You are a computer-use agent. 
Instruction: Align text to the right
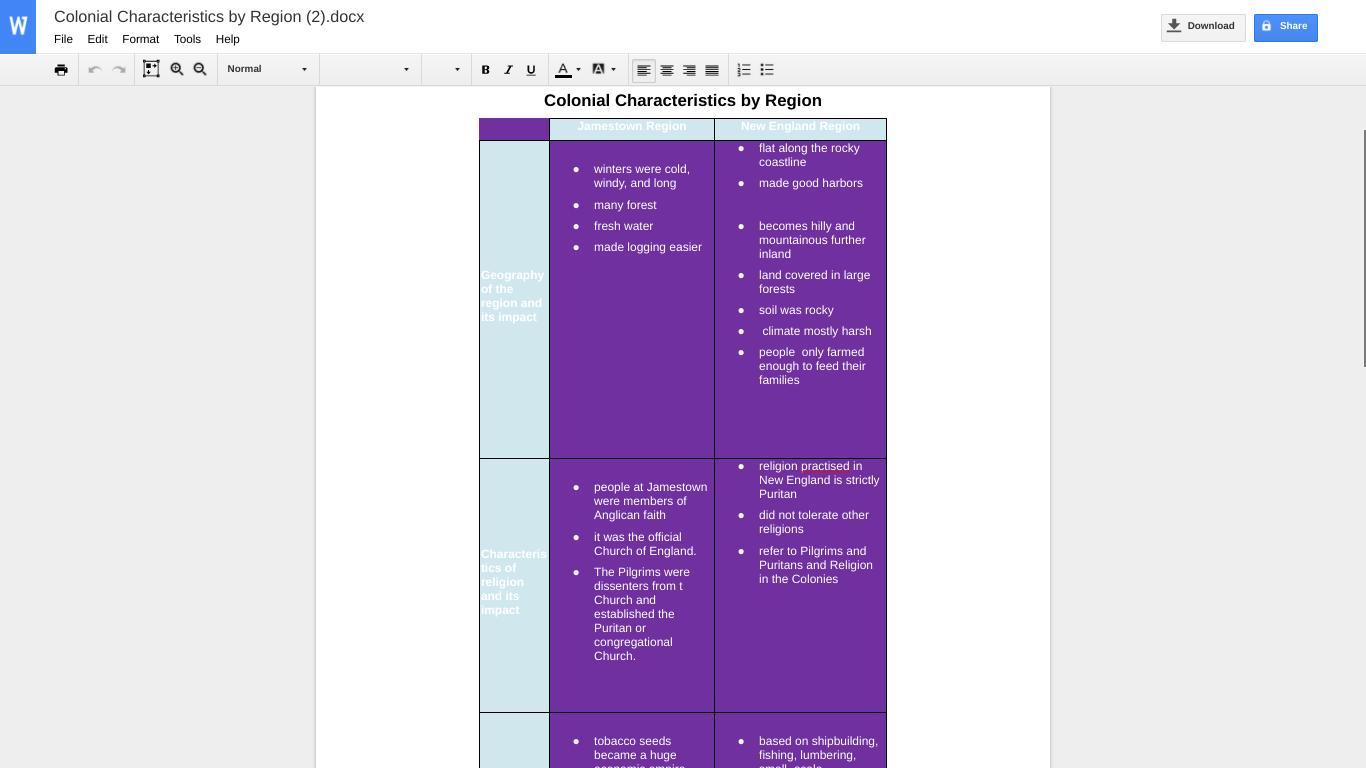[x=689, y=70]
